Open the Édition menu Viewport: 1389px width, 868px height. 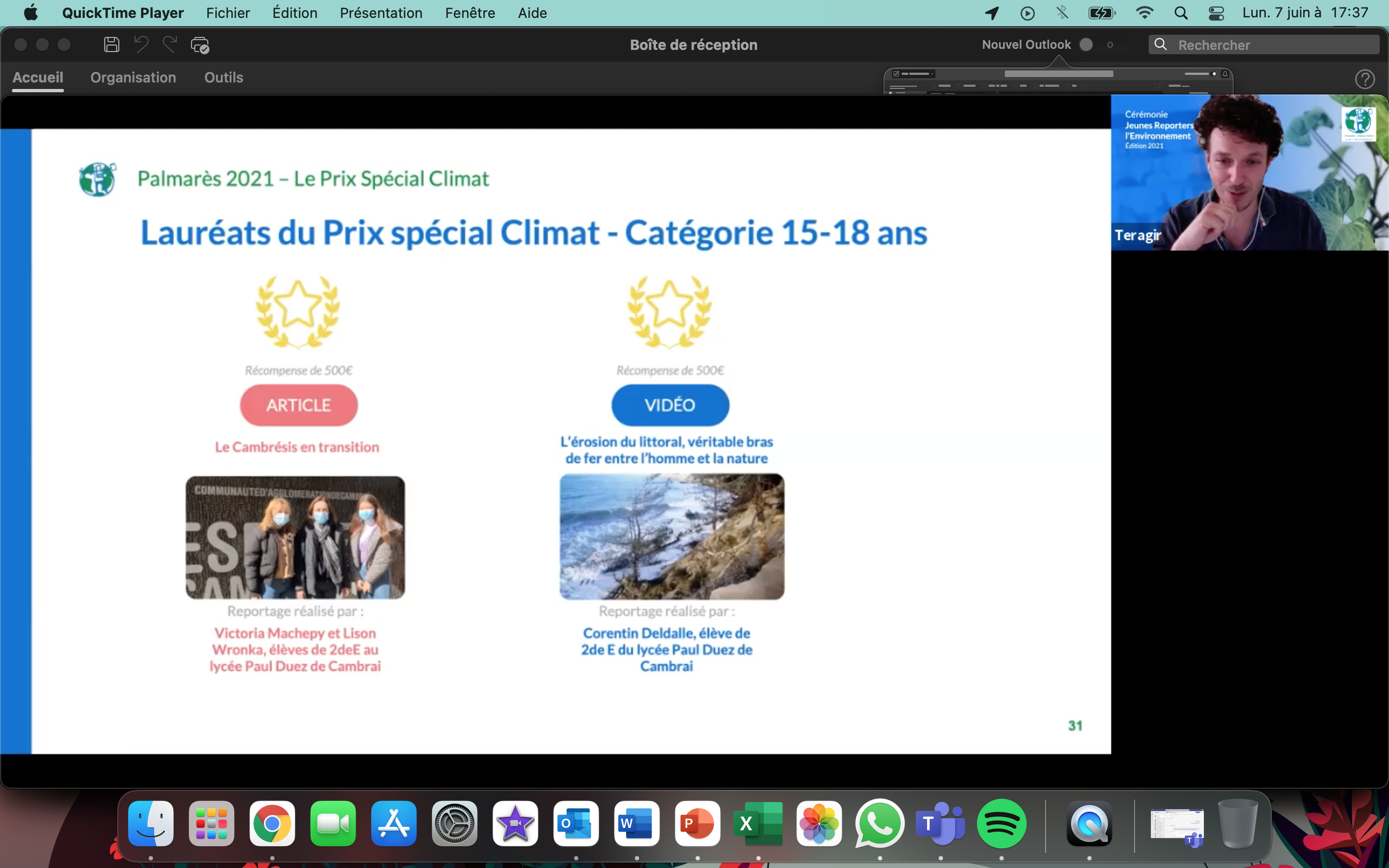coord(295,12)
